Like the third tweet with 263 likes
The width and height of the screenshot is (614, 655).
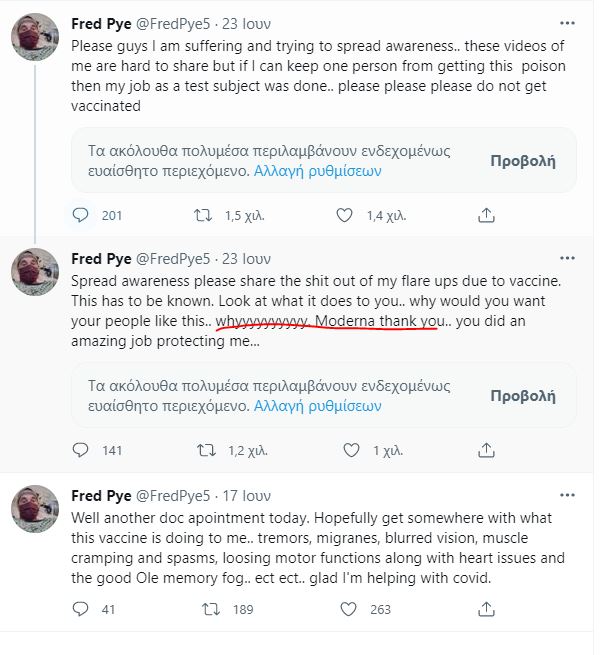tap(348, 608)
